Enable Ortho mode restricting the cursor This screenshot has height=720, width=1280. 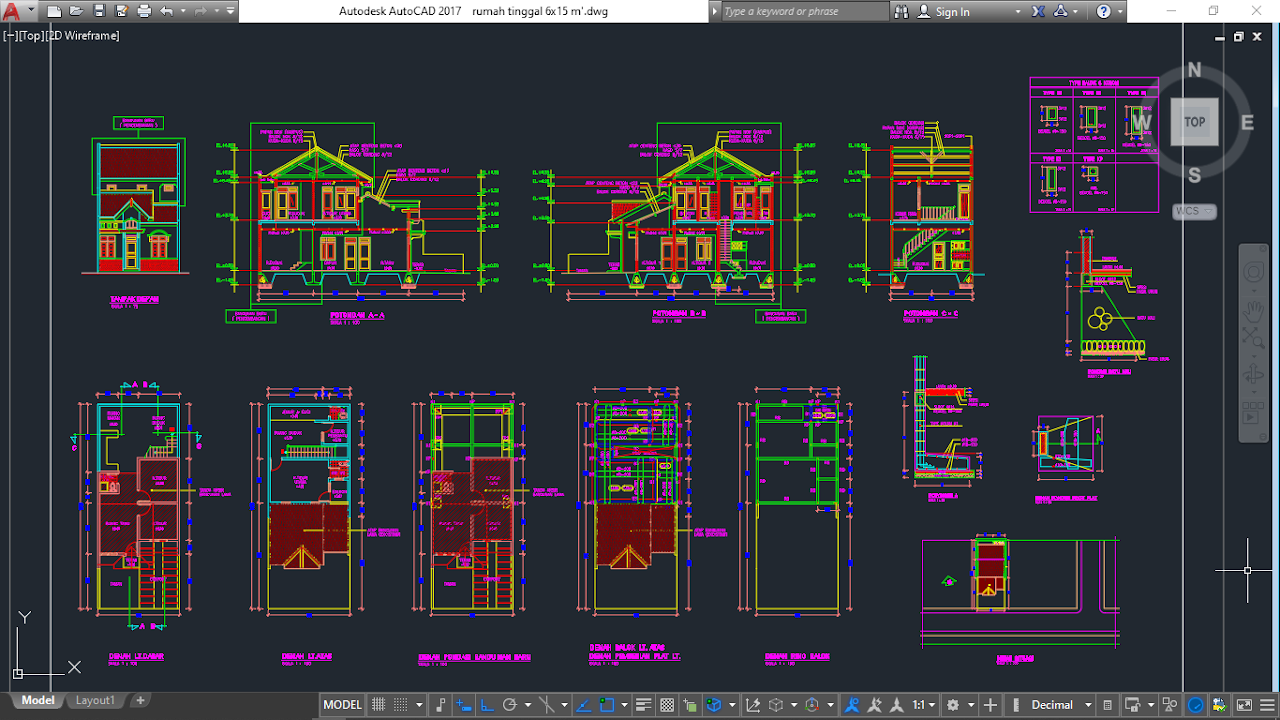[x=487, y=704]
